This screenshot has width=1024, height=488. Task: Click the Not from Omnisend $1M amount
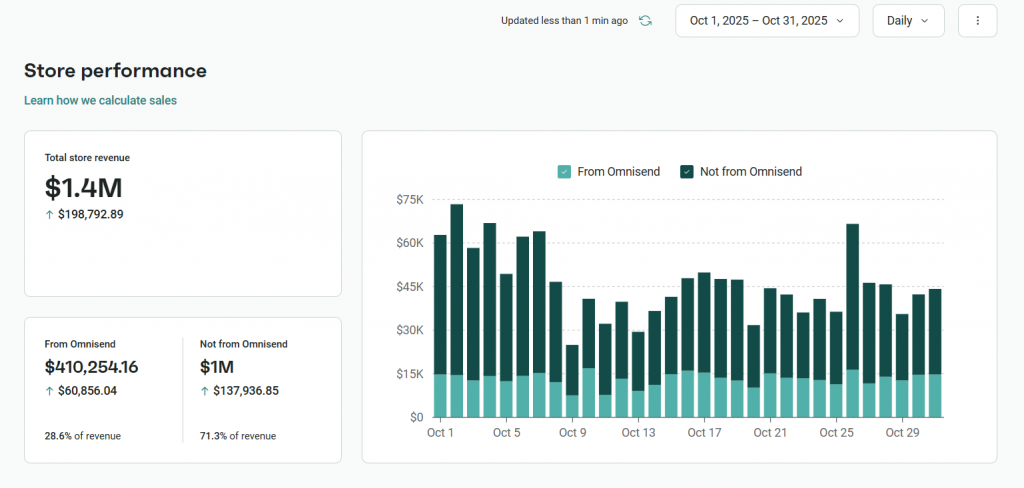click(x=217, y=367)
